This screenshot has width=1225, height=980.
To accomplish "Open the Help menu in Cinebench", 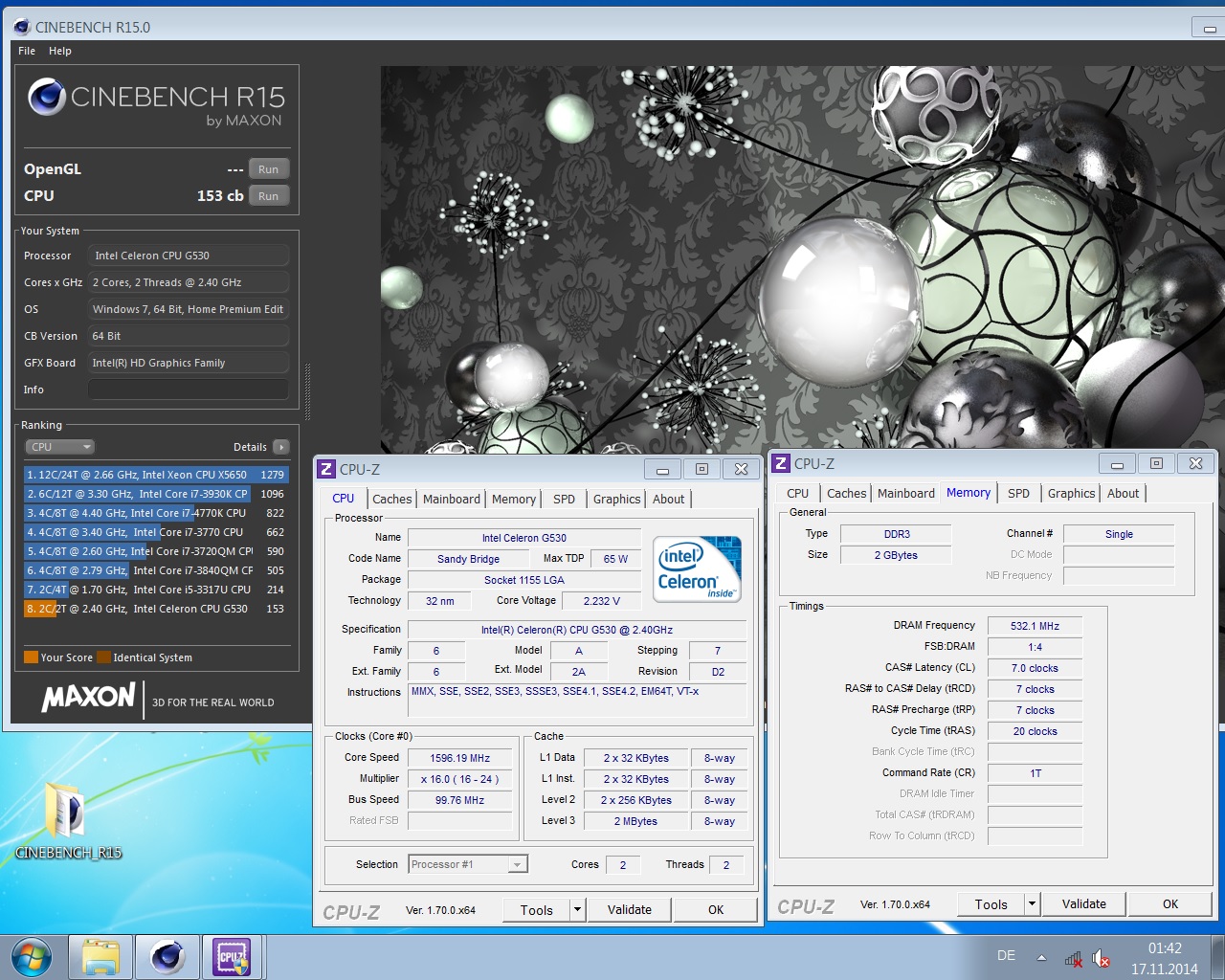I will (60, 51).
